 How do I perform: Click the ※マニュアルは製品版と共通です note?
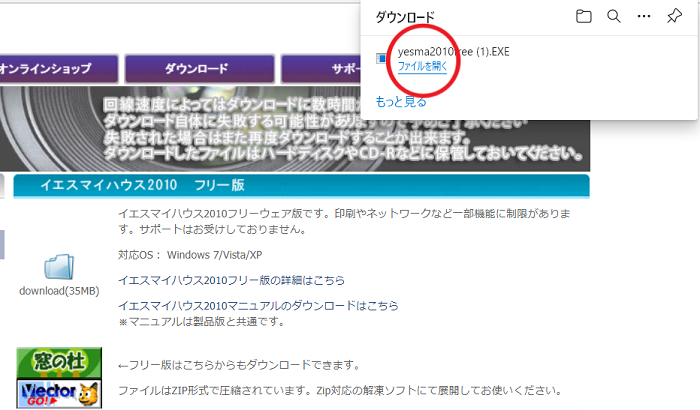pos(201,322)
